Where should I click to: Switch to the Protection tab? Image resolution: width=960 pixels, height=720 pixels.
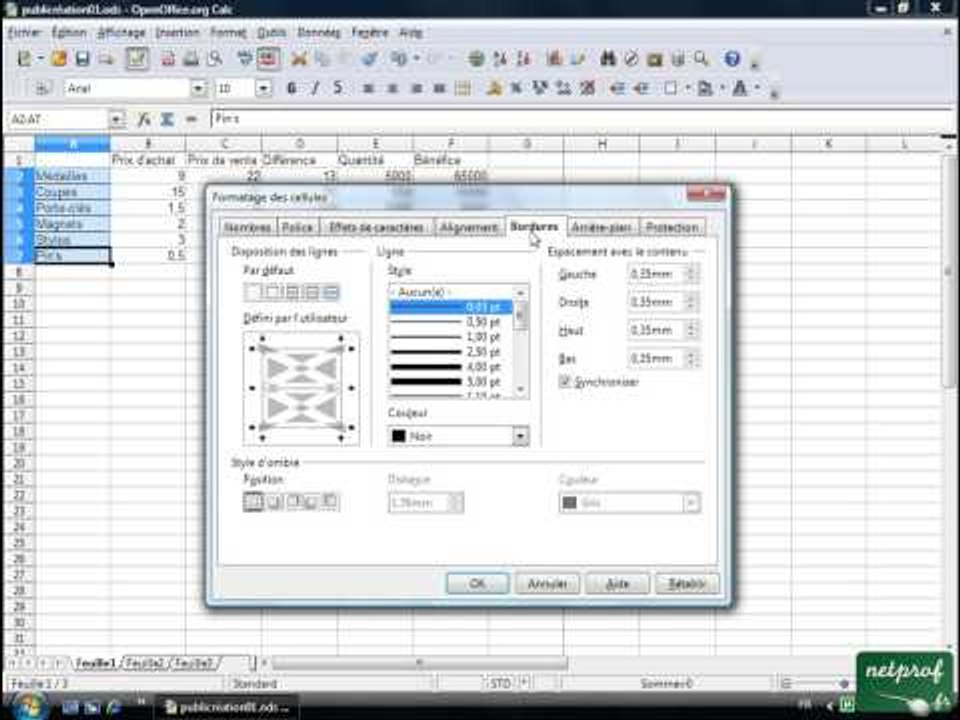pyautogui.click(x=672, y=227)
